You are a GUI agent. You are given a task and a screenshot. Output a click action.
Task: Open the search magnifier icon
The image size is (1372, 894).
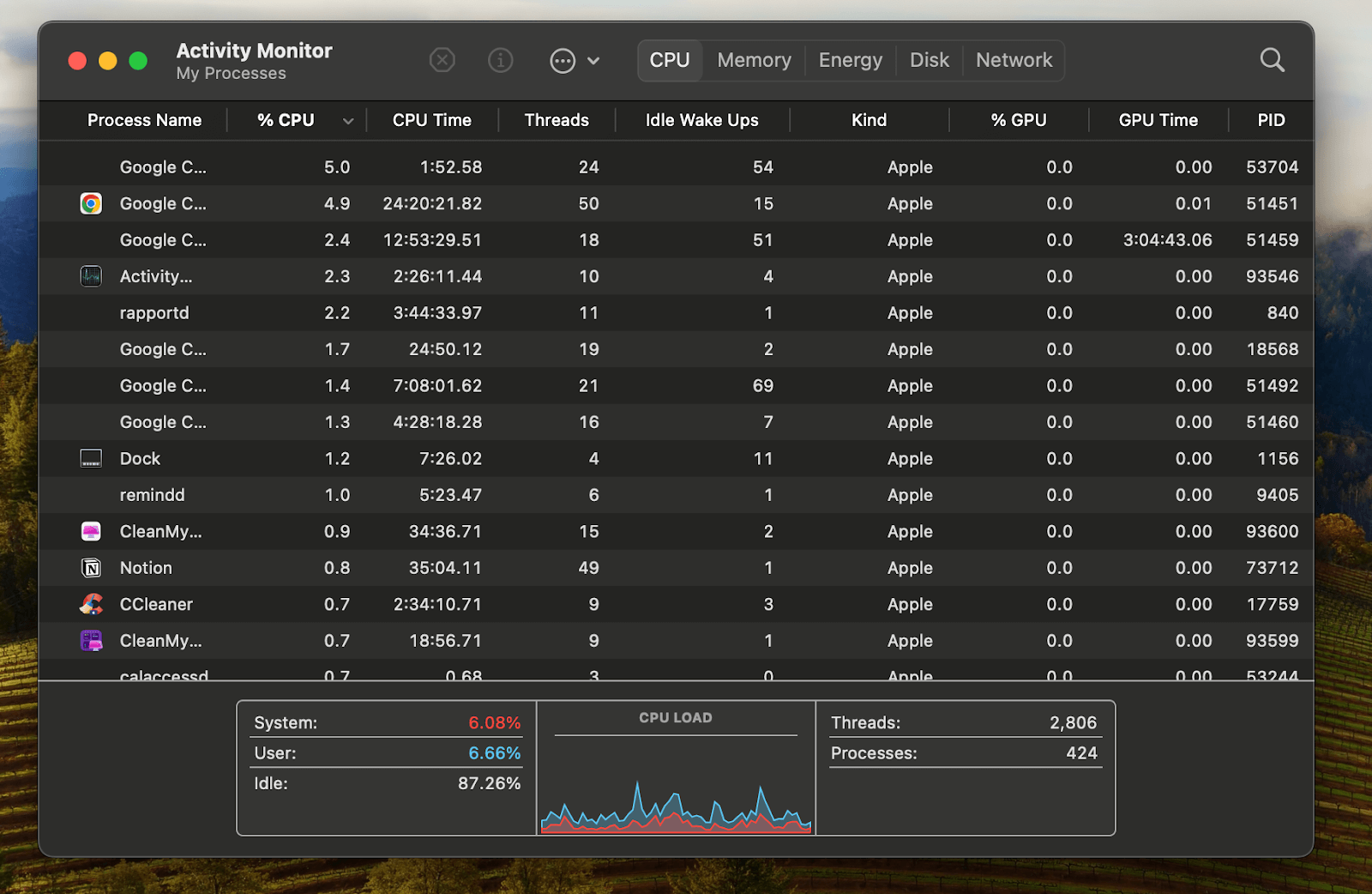click(x=1272, y=60)
